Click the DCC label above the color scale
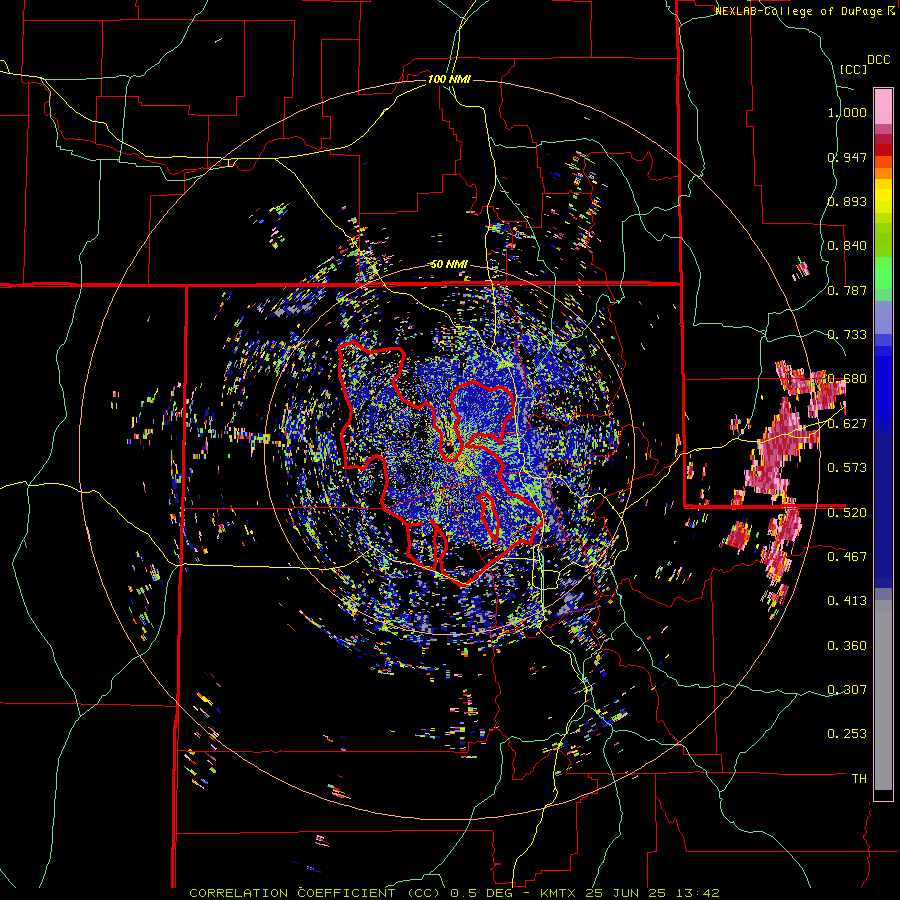This screenshot has height=900, width=900. point(878,60)
